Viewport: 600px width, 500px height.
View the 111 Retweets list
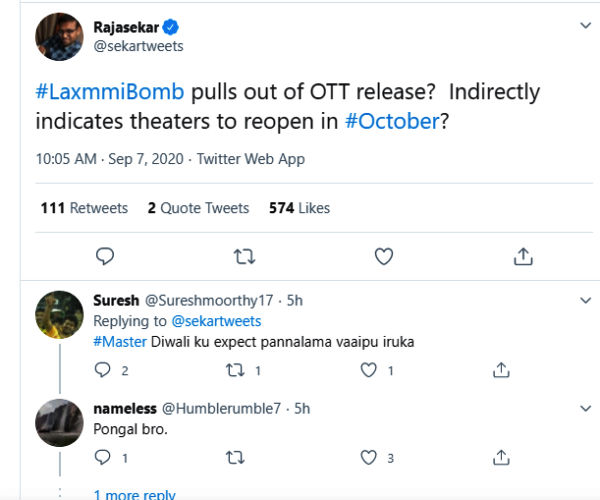pyautogui.click(x=85, y=208)
